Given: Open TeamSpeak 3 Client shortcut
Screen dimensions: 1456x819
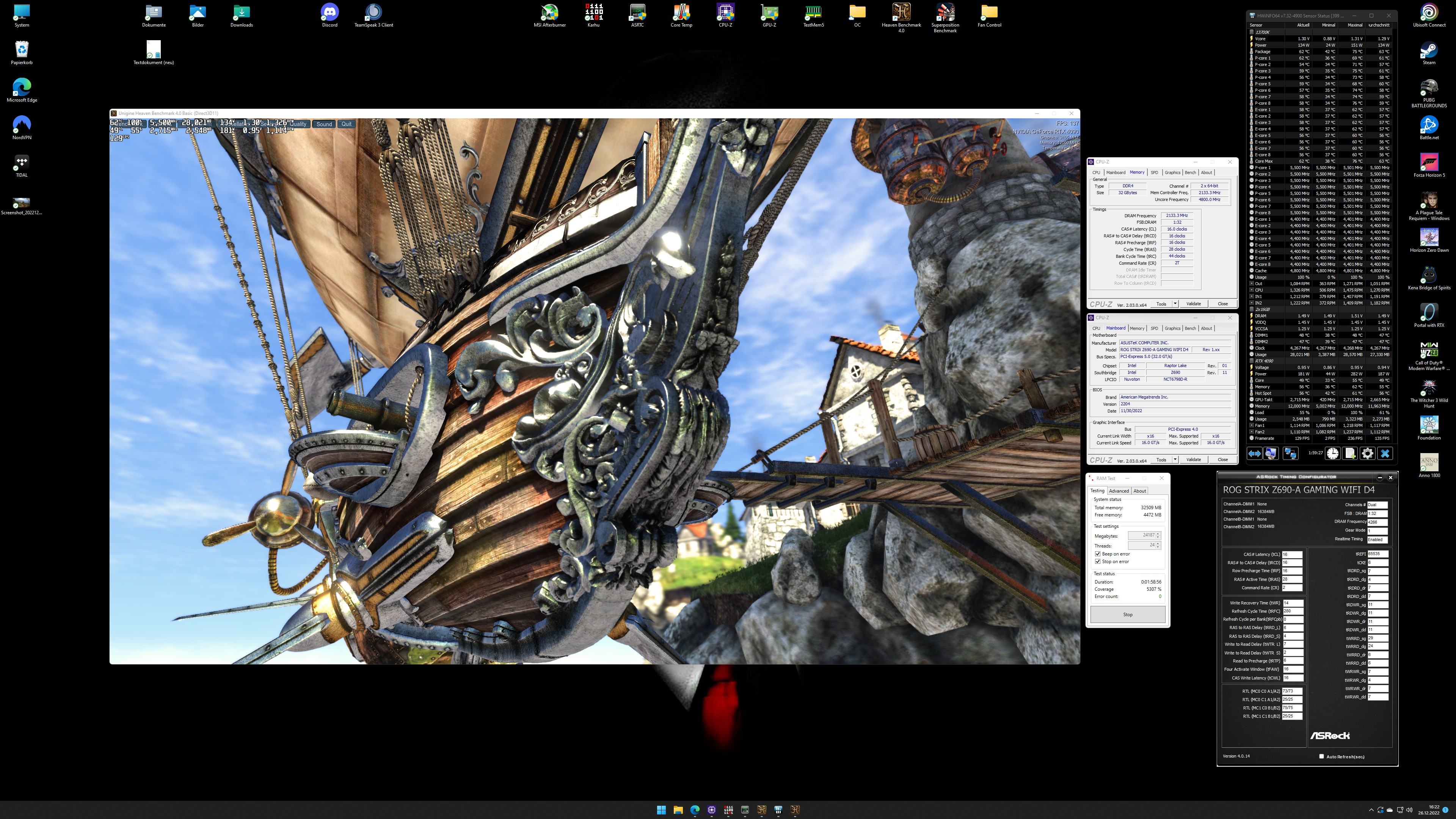Looking at the screenshot, I should [373, 15].
